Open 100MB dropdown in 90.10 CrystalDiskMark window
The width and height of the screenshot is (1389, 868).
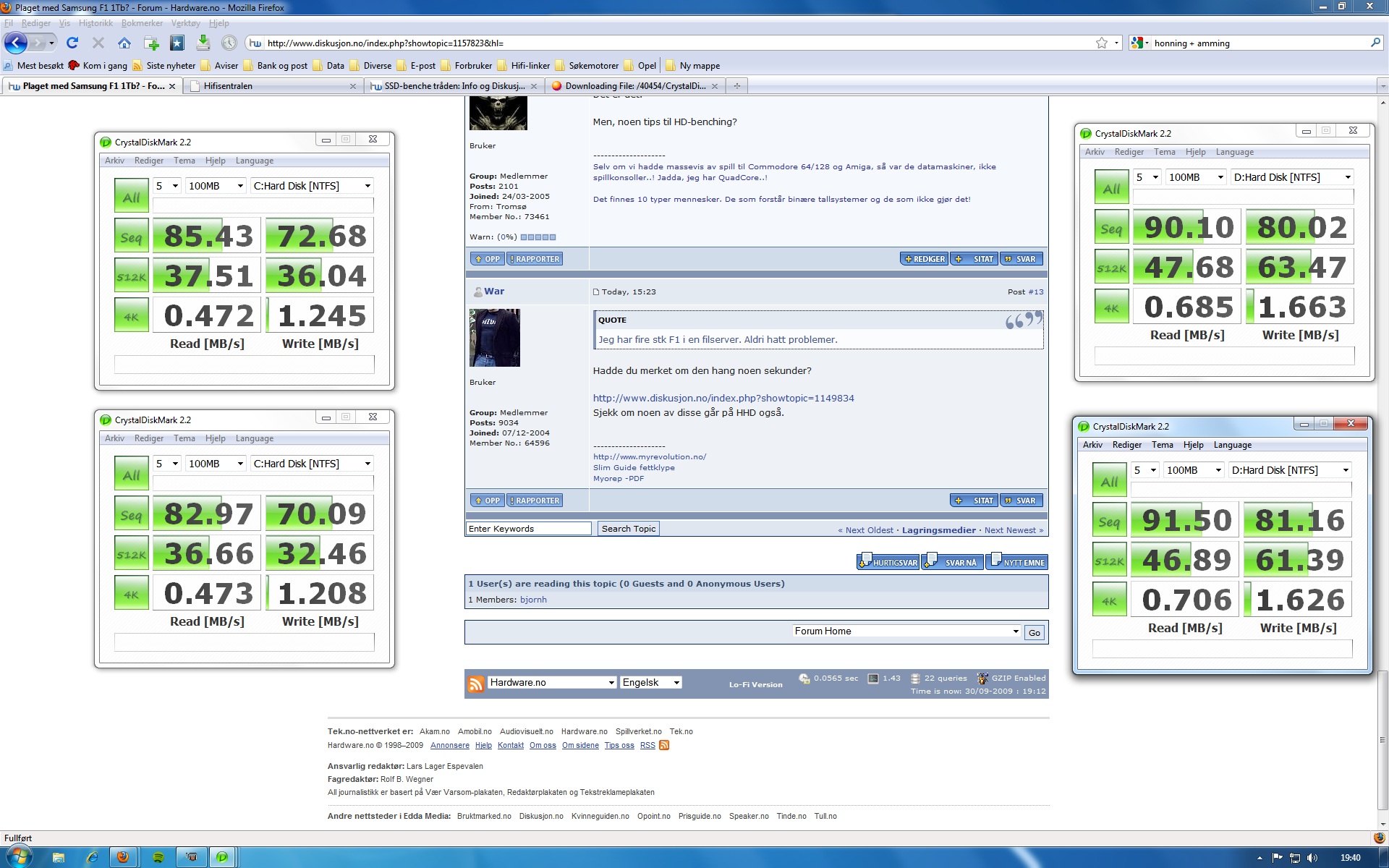tap(1196, 177)
